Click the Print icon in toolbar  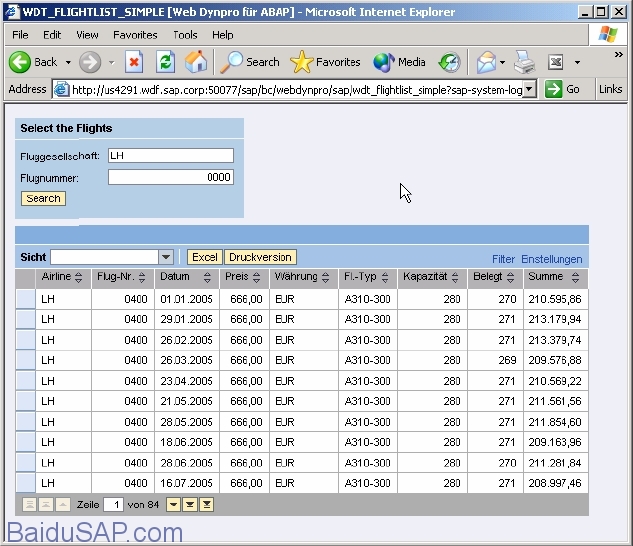pos(524,62)
